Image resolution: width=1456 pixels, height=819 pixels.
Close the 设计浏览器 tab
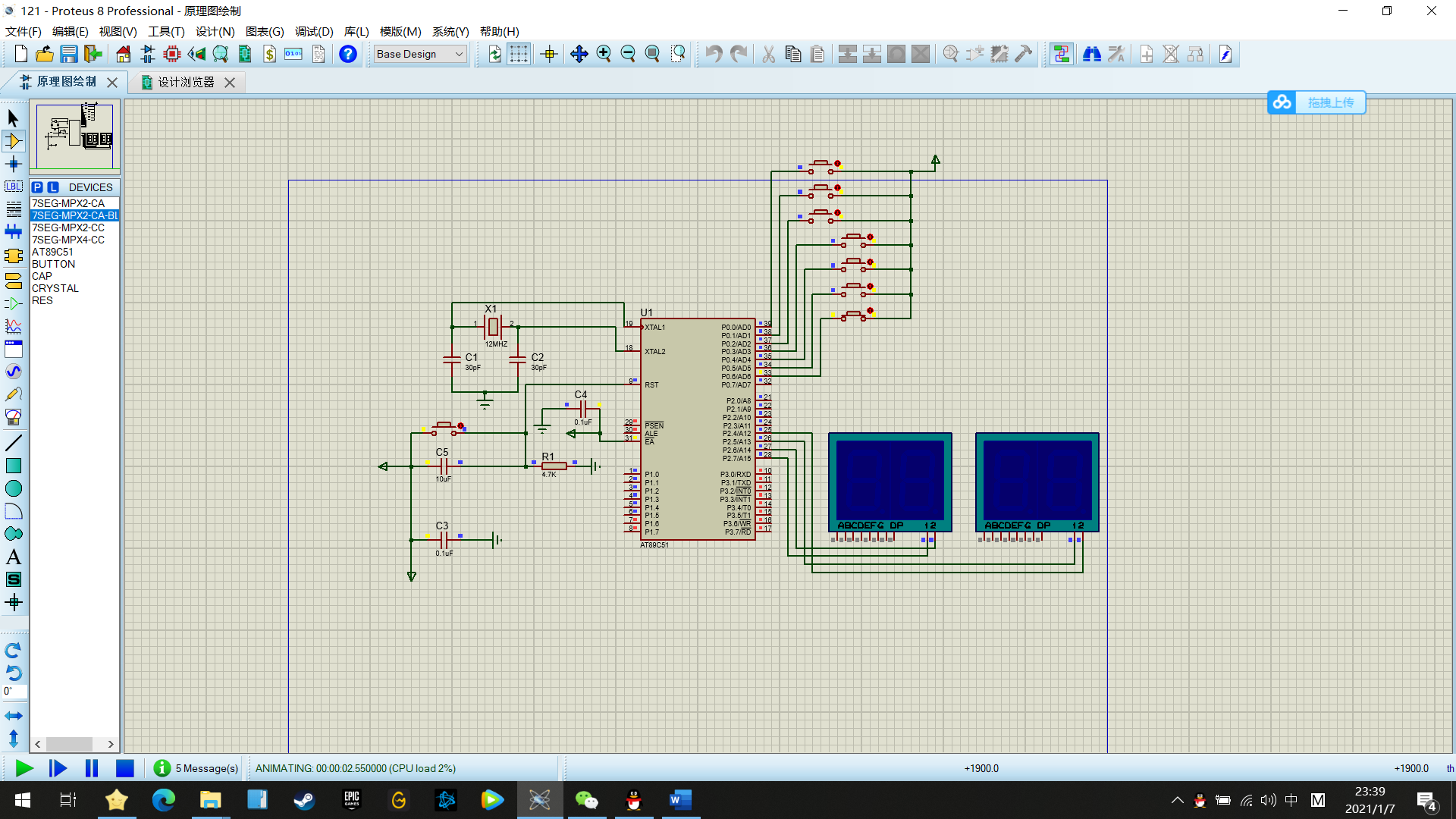pyautogui.click(x=230, y=83)
